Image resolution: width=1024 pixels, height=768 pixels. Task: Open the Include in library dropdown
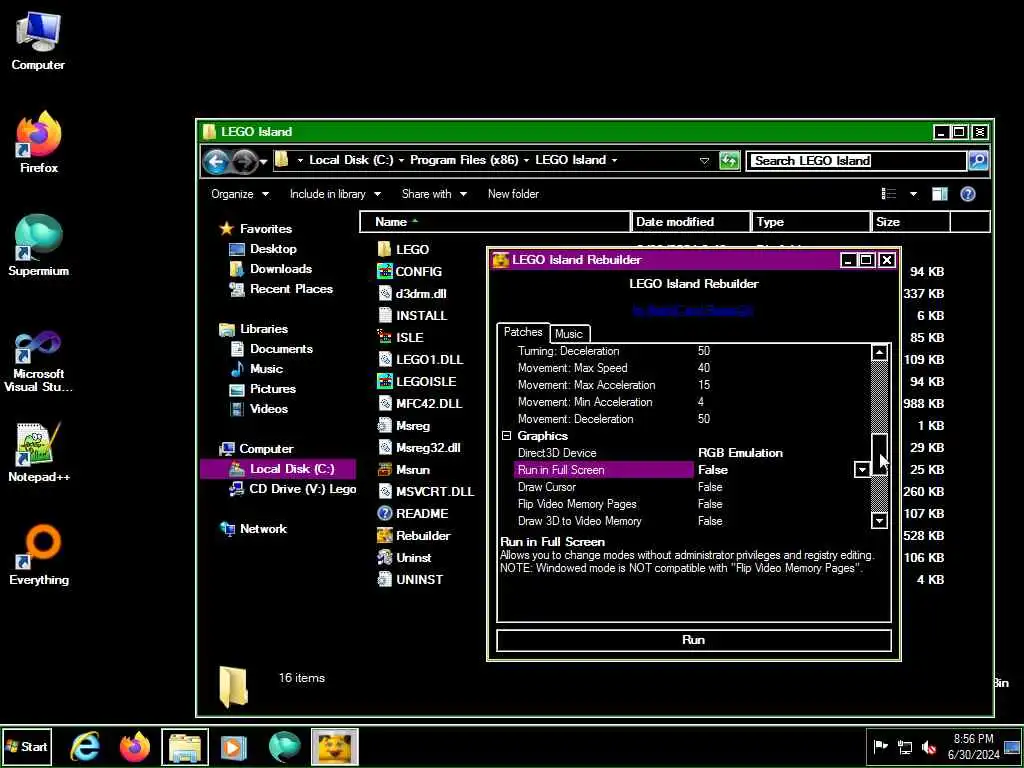coord(335,194)
